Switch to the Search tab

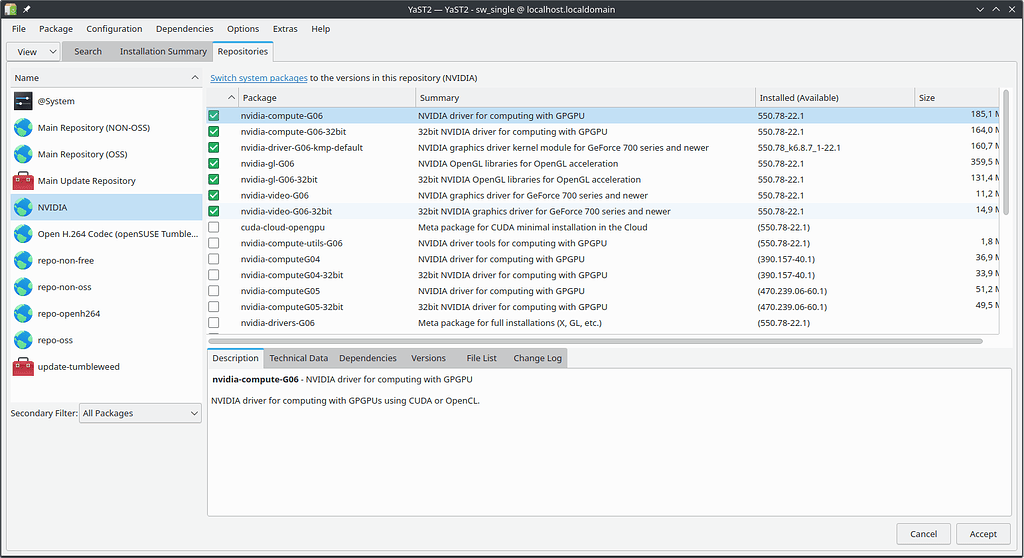pyautogui.click(x=88, y=52)
